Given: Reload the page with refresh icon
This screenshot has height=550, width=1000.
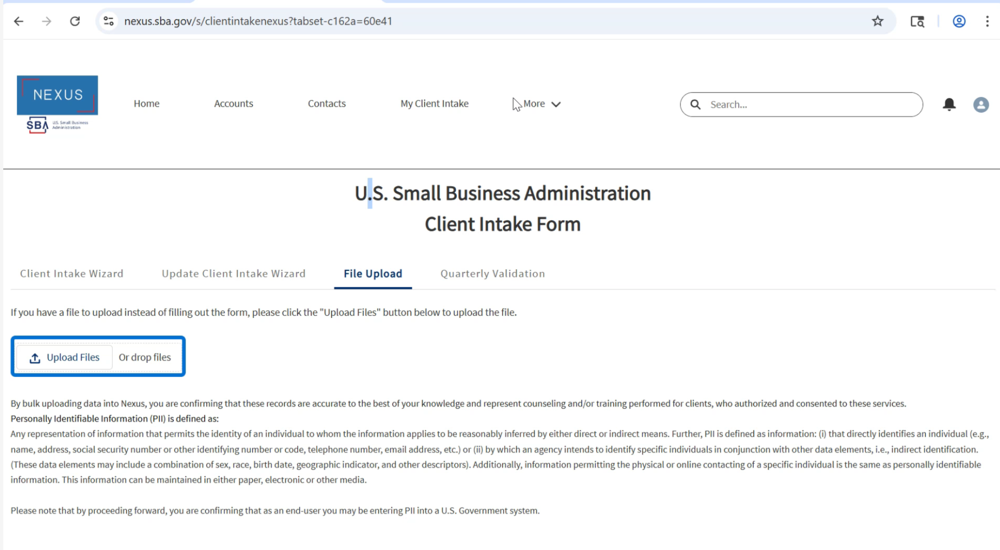Looking at the screenshot, I should (74, 21).
